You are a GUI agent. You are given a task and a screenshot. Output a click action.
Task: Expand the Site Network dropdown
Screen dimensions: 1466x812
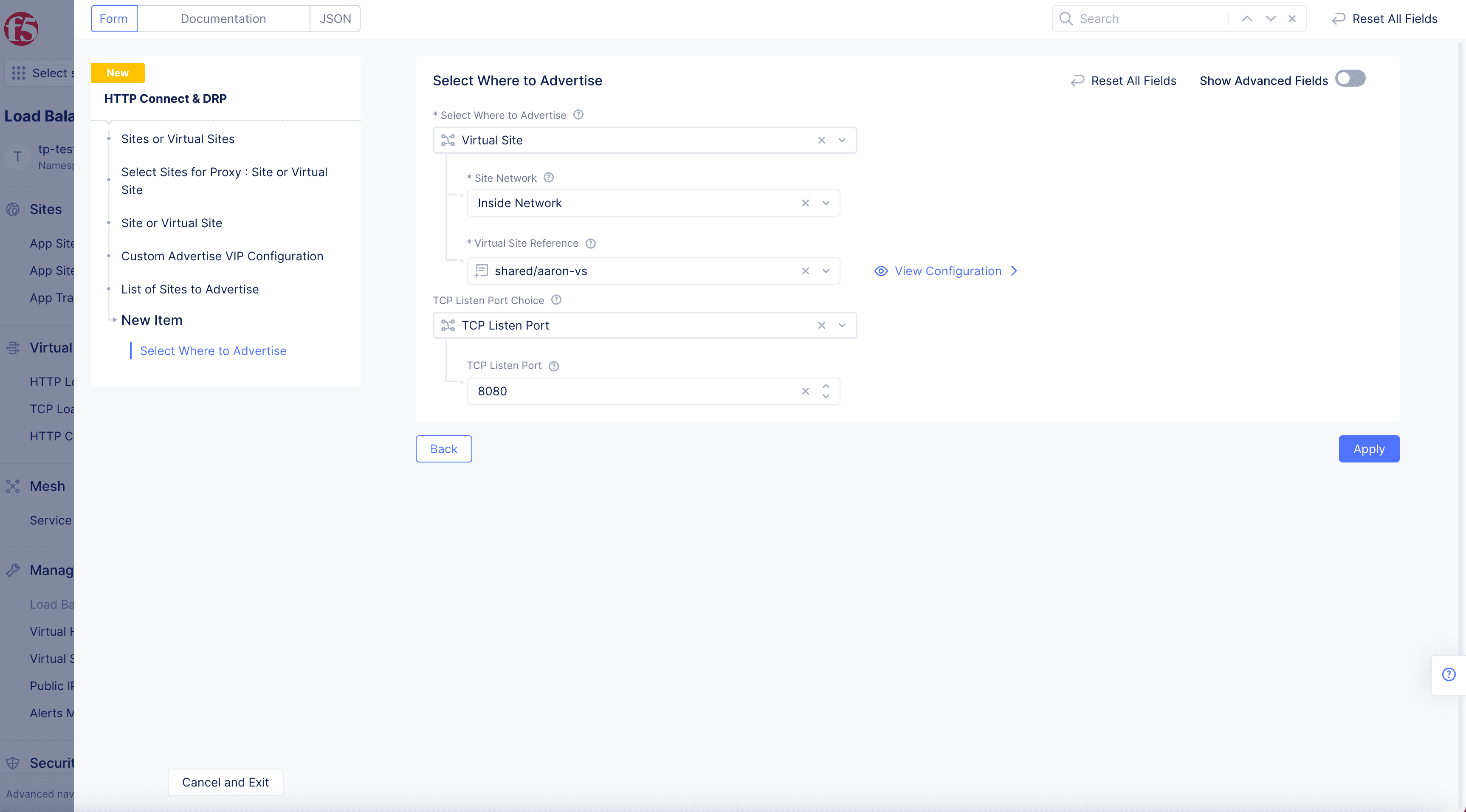pyautogui.click(x=826, y=203)
